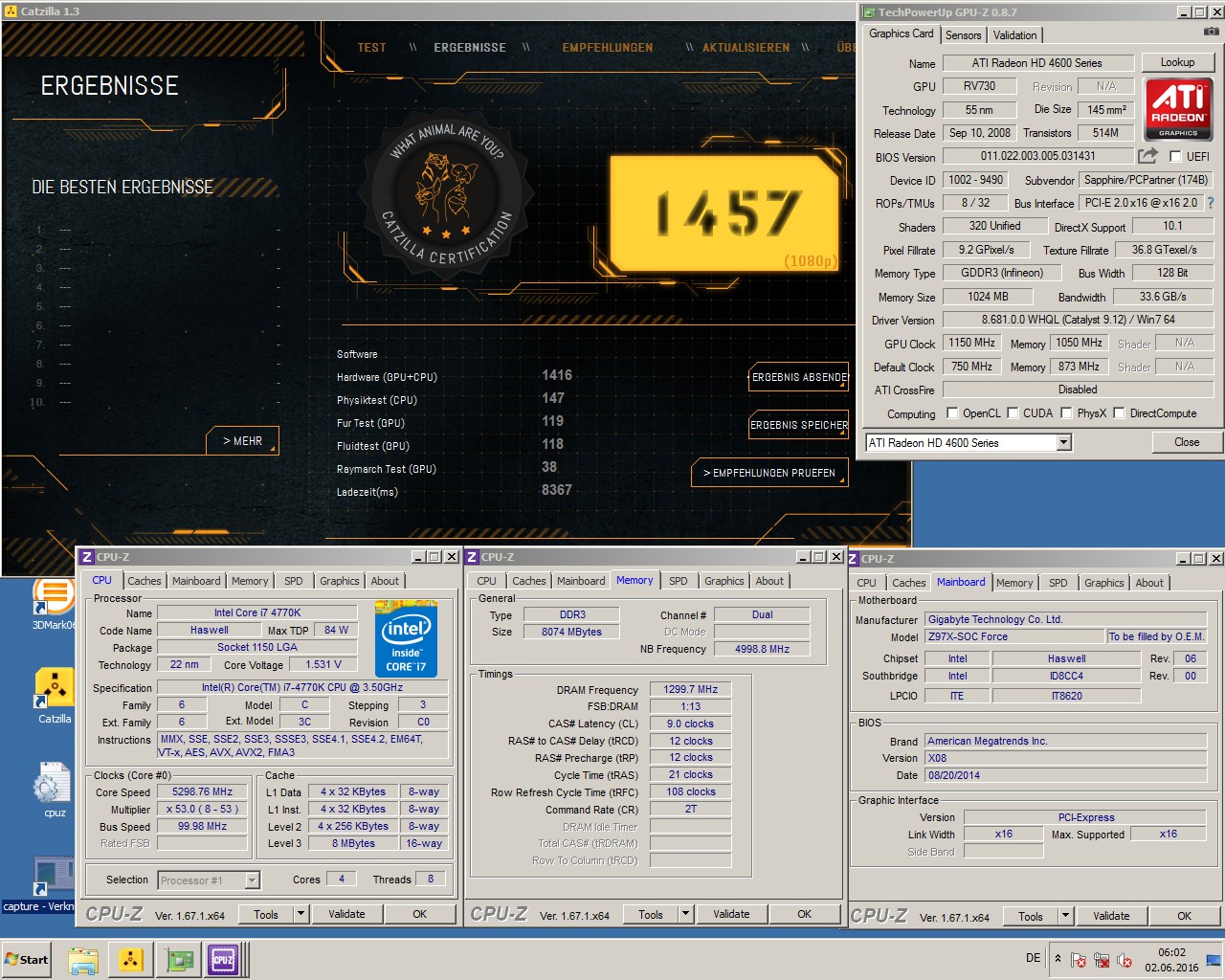1225x980 pixels.
Task: Toggle the UEFI checkbox in GPU-Z
Action: [1175, 156]
